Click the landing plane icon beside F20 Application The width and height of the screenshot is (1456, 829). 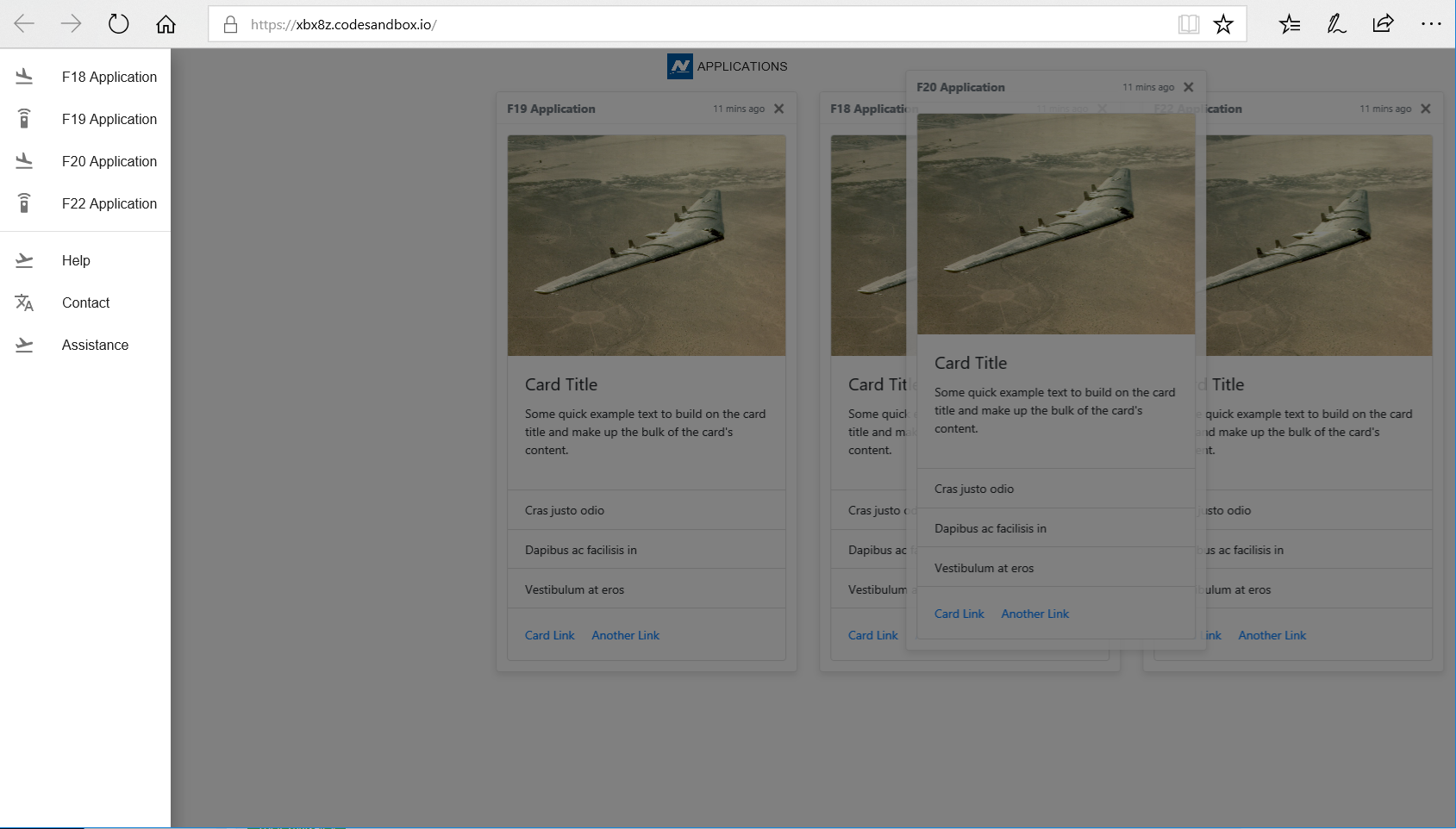(x=24, y=161)
